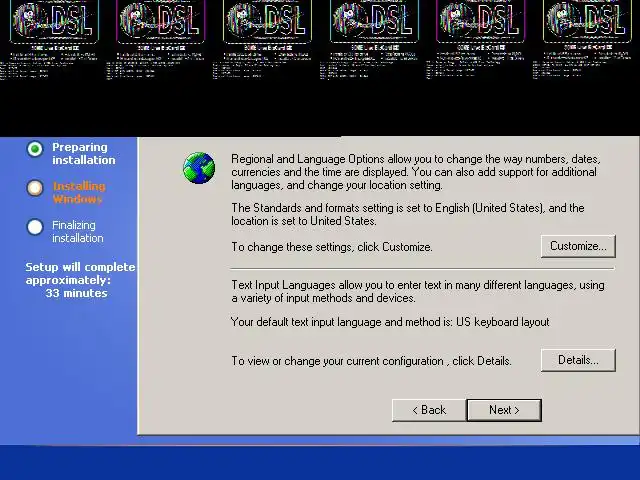Click 'To view or change your current configuration' text
The height and width of the screenshot is (480, 640).
click(371, 361)
